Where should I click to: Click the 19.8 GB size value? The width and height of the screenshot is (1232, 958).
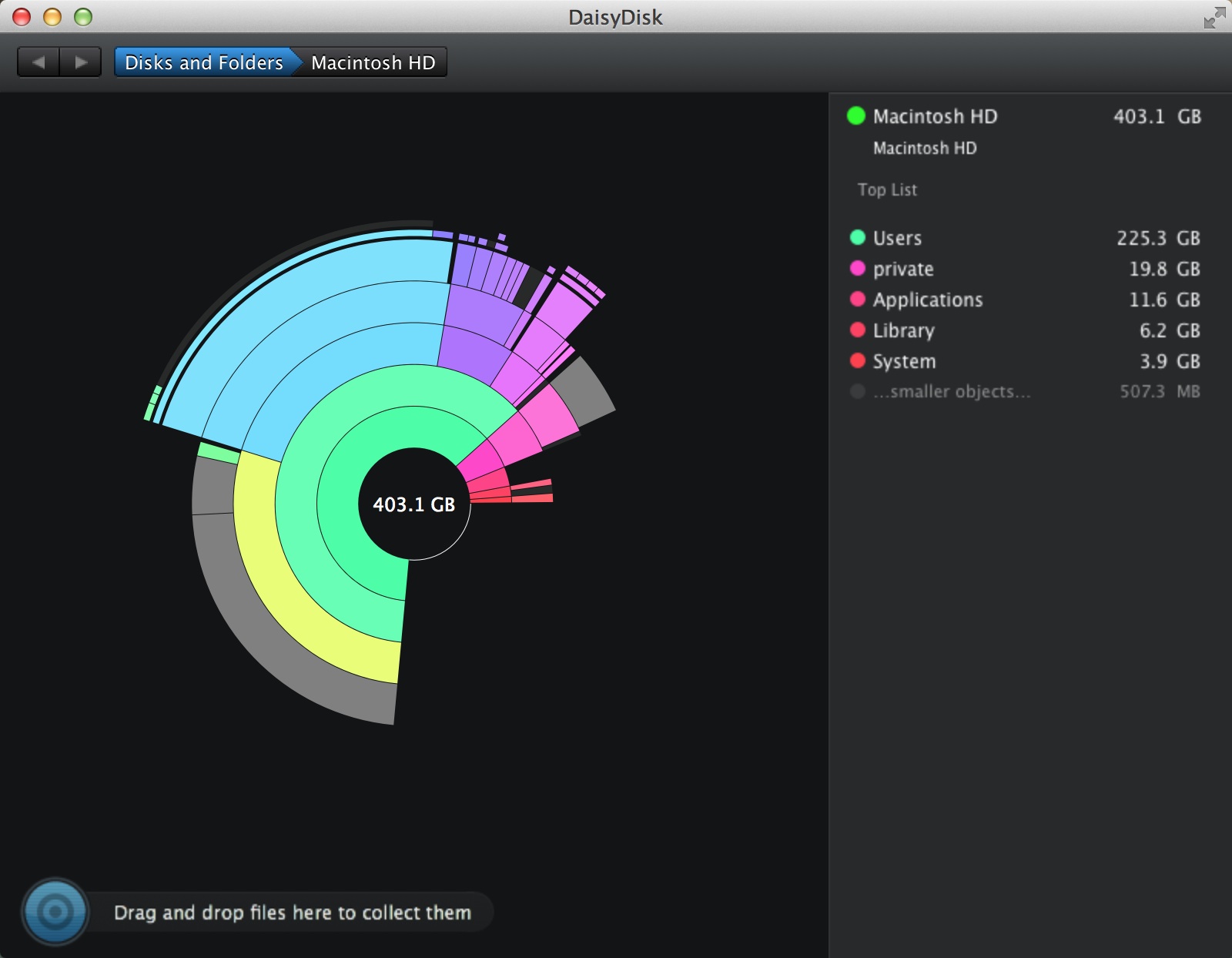click(x=1164, y=269)
